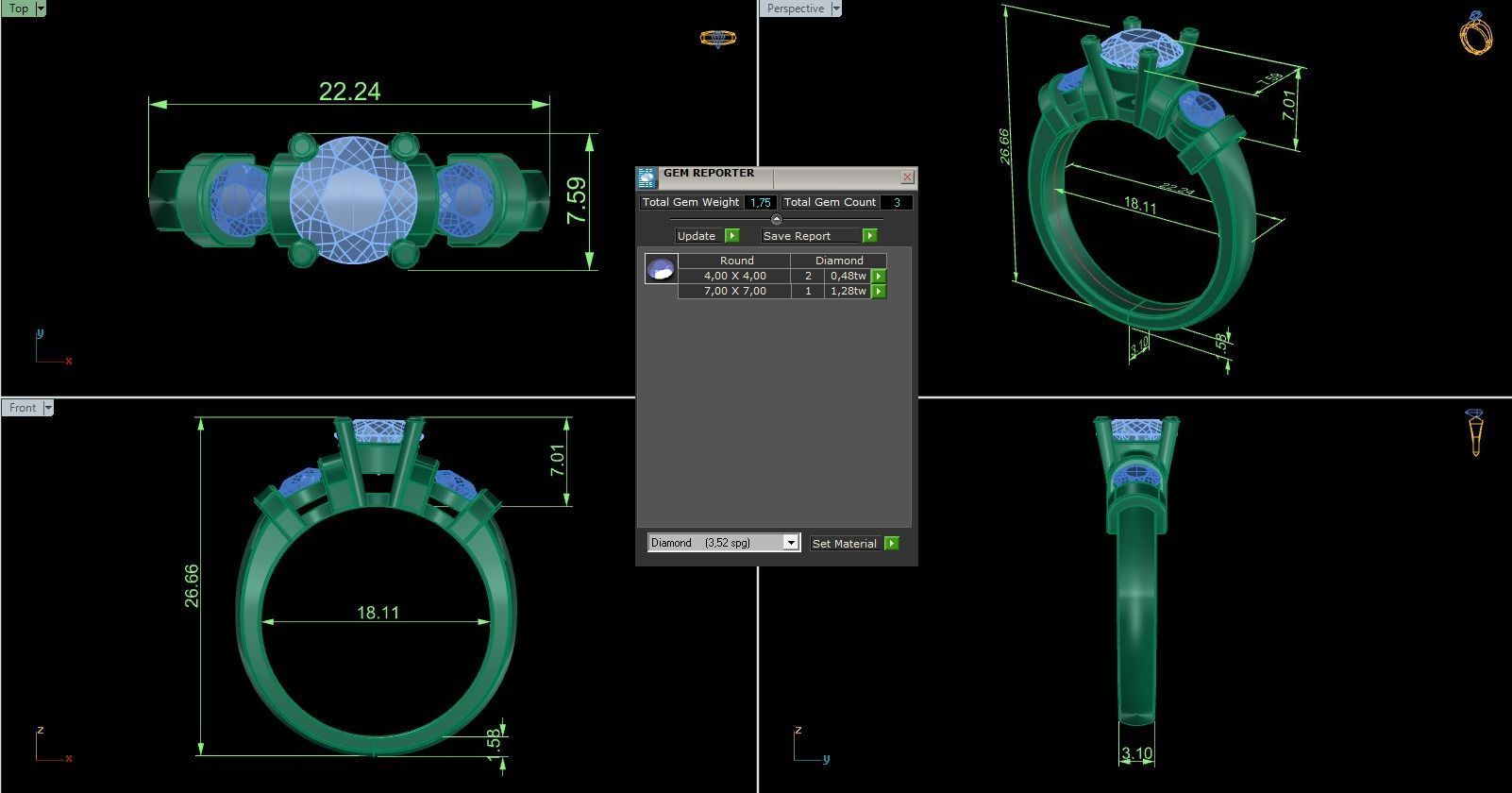Image resolution: width=1512 pixels, height=793 pixels.
Task: Click the green arrow next to Save Report
Action: point(869,236)
